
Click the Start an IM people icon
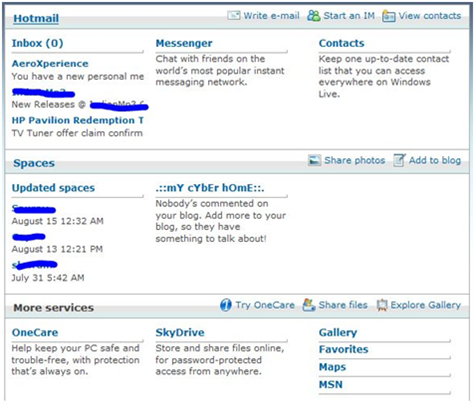point(313,15)
